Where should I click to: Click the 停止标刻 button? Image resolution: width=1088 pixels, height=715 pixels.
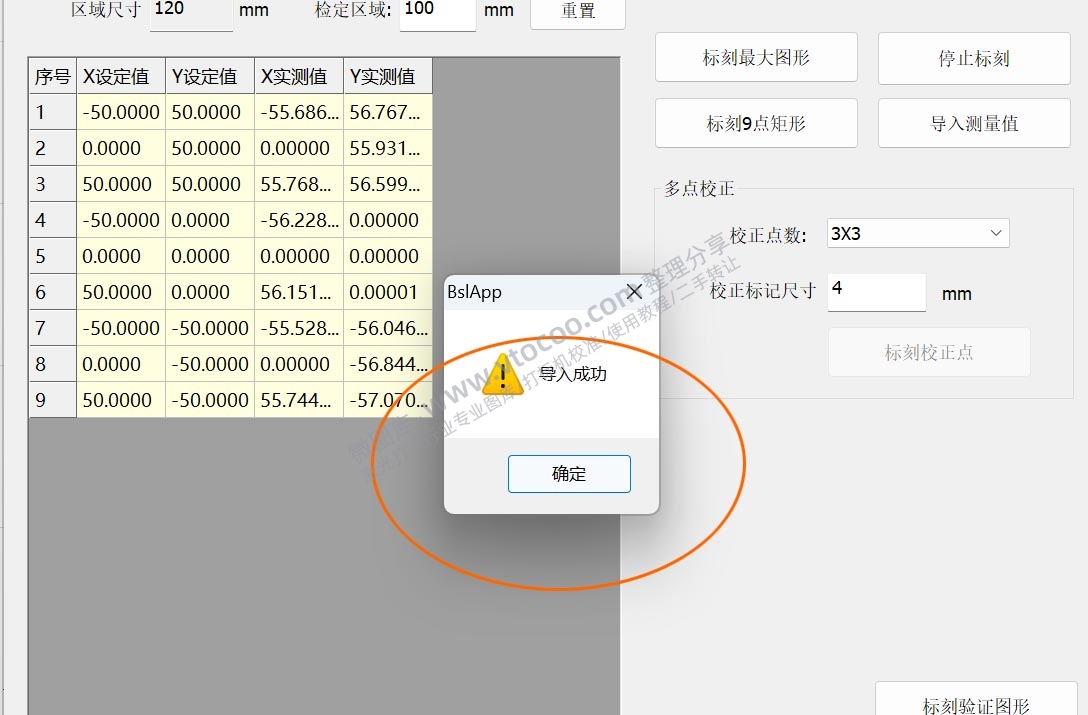pyautogui.click(x=972, y=58)
